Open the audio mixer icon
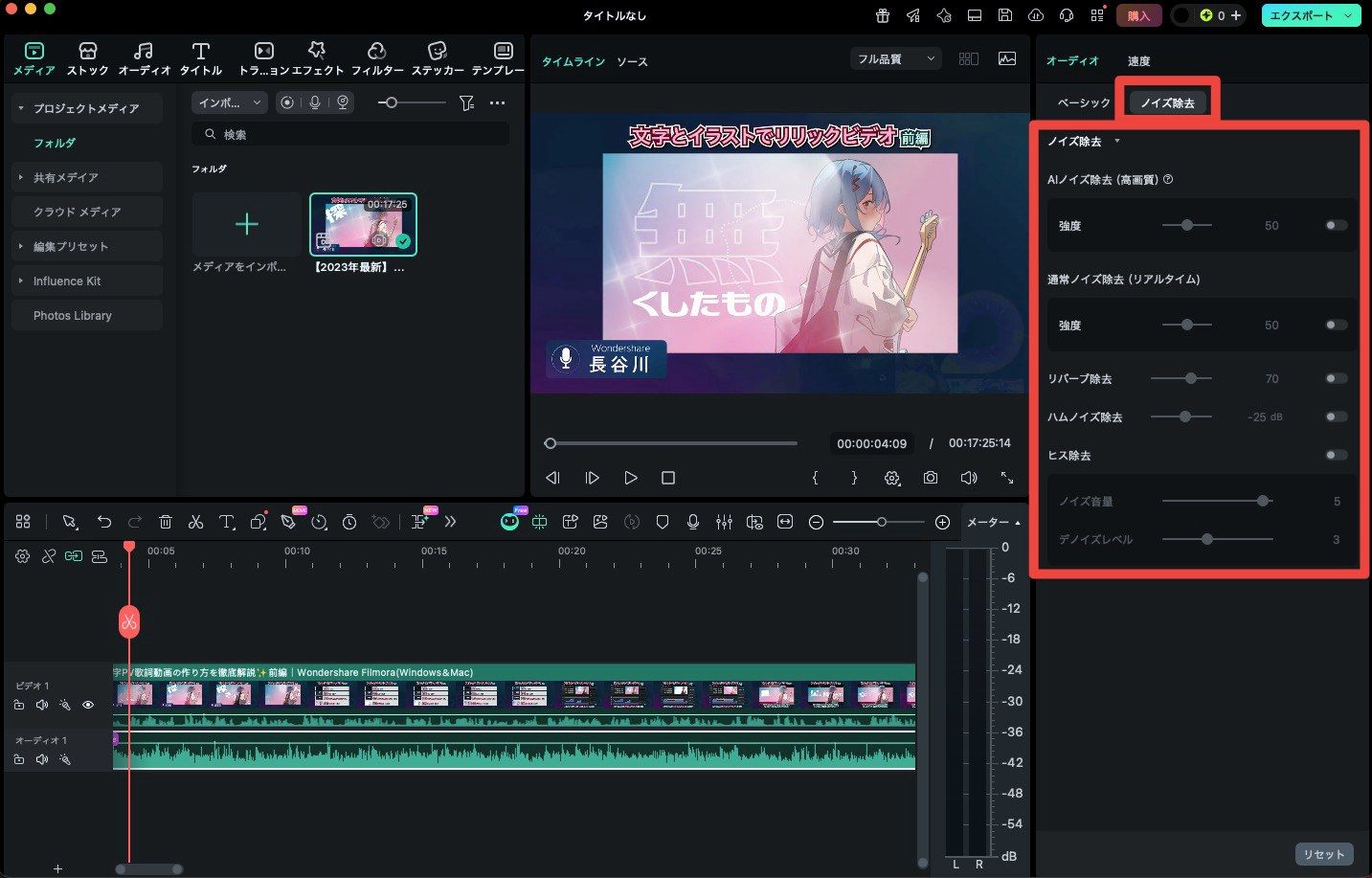This screenshot has height=878, width=1372. pyautogui.click(x=724, y=522)
